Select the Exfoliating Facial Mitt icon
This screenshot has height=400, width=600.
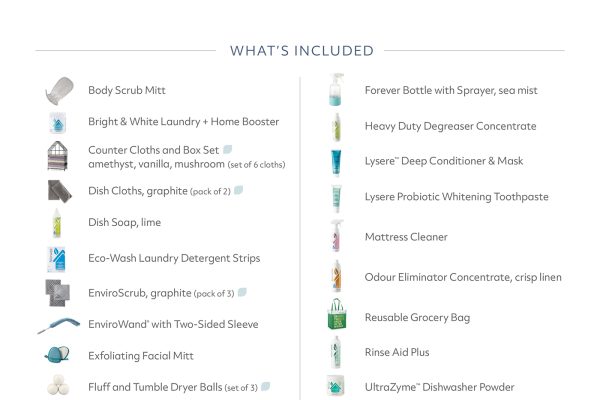coord(57,355)
